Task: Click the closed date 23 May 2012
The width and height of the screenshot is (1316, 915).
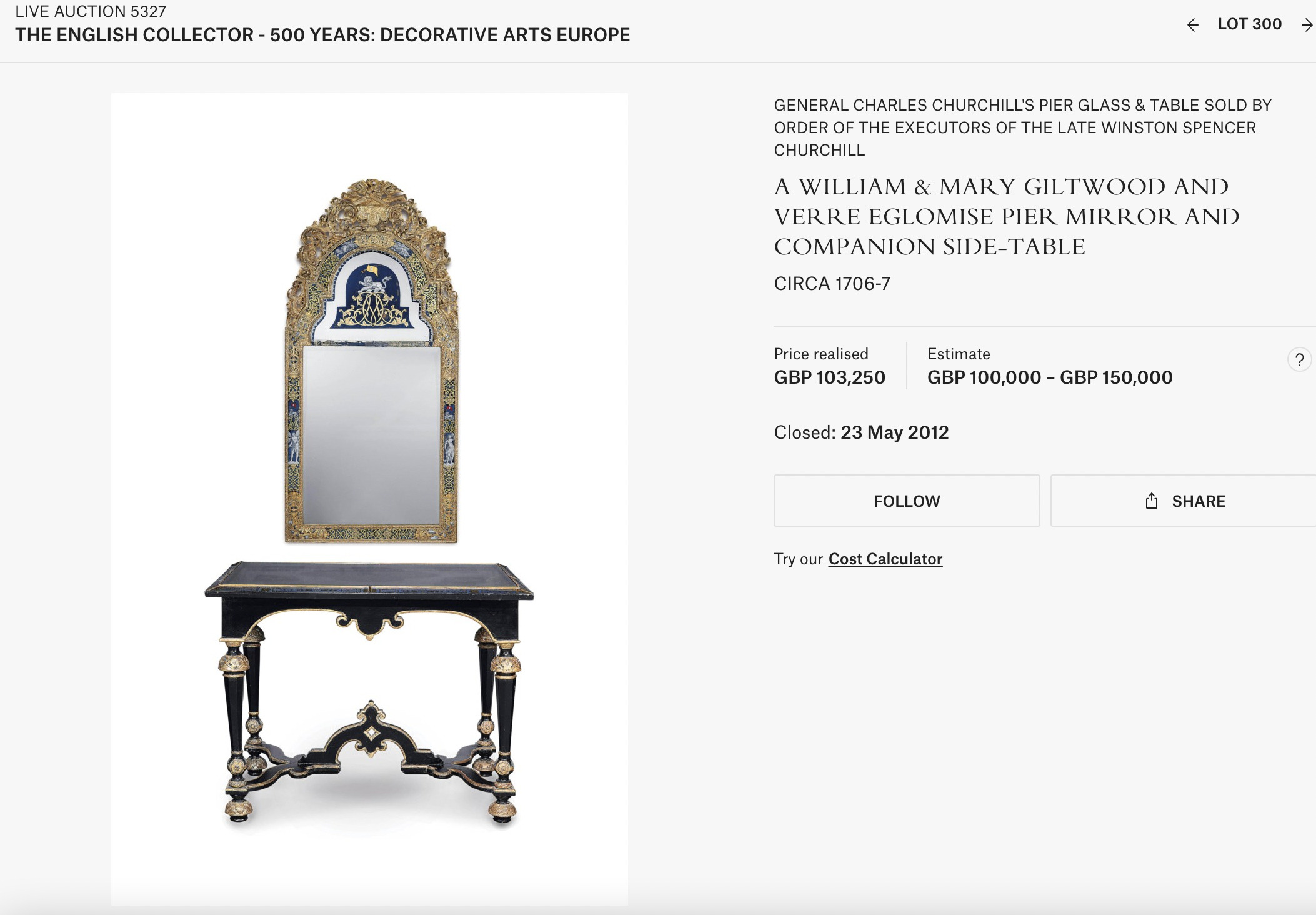Action: (894, 432)
